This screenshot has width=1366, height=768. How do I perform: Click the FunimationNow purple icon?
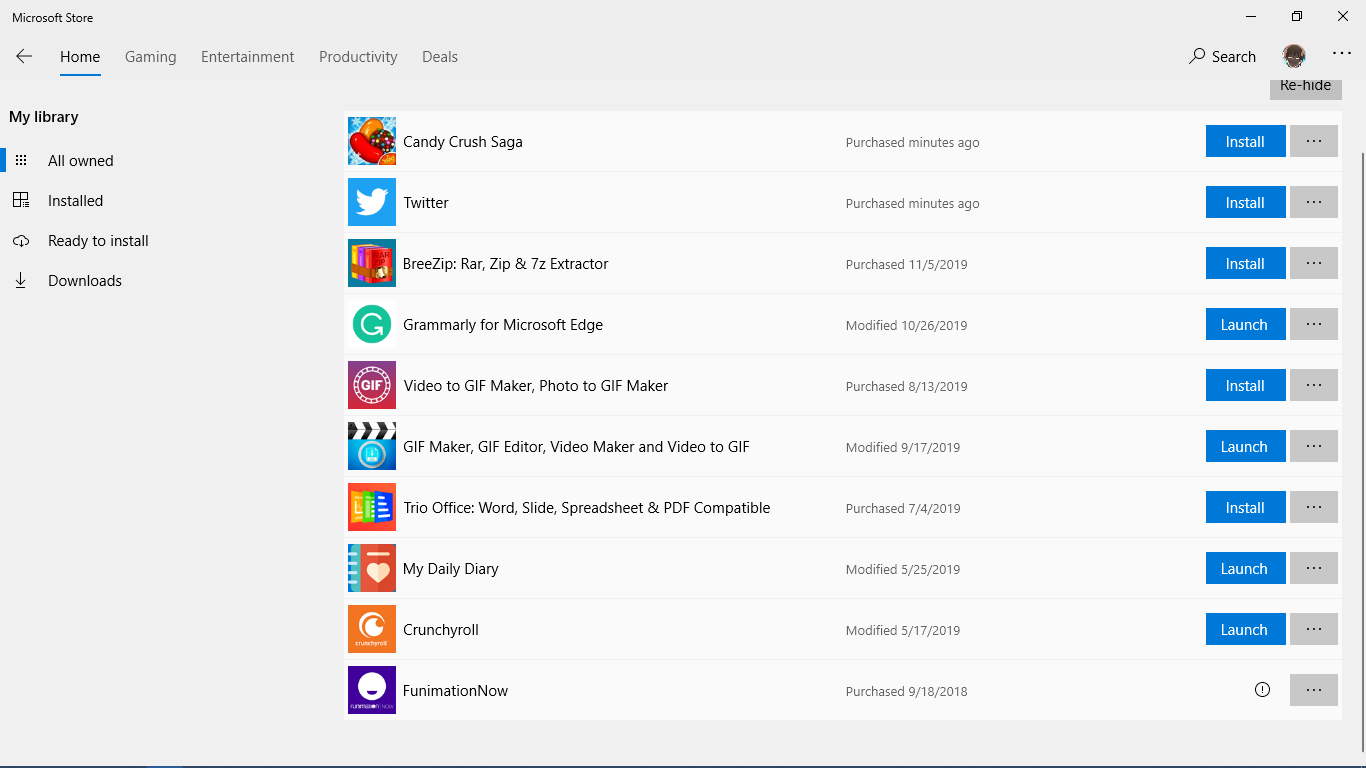tap(372, 690)
